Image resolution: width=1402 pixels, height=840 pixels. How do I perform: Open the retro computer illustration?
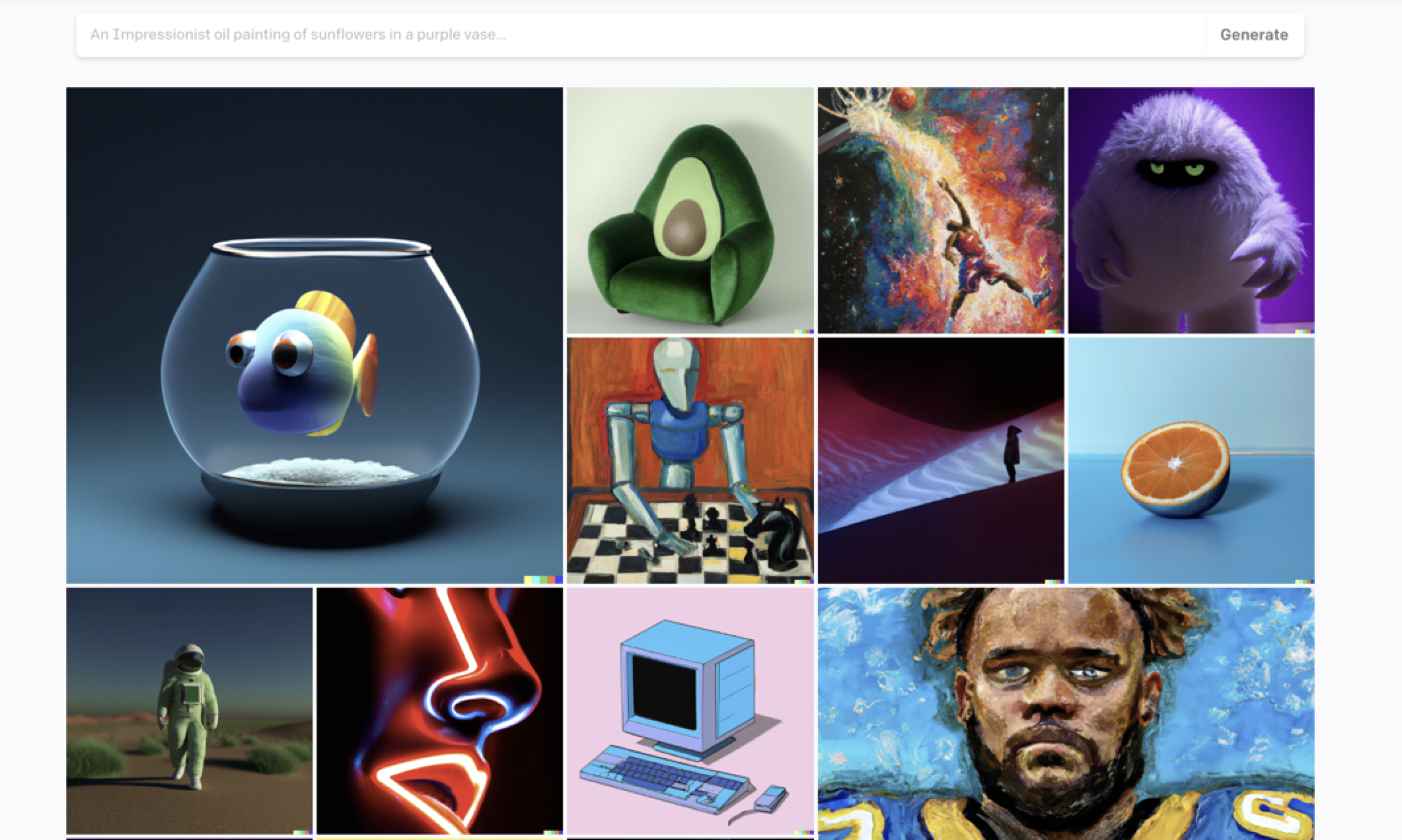[x=690, y=711]
